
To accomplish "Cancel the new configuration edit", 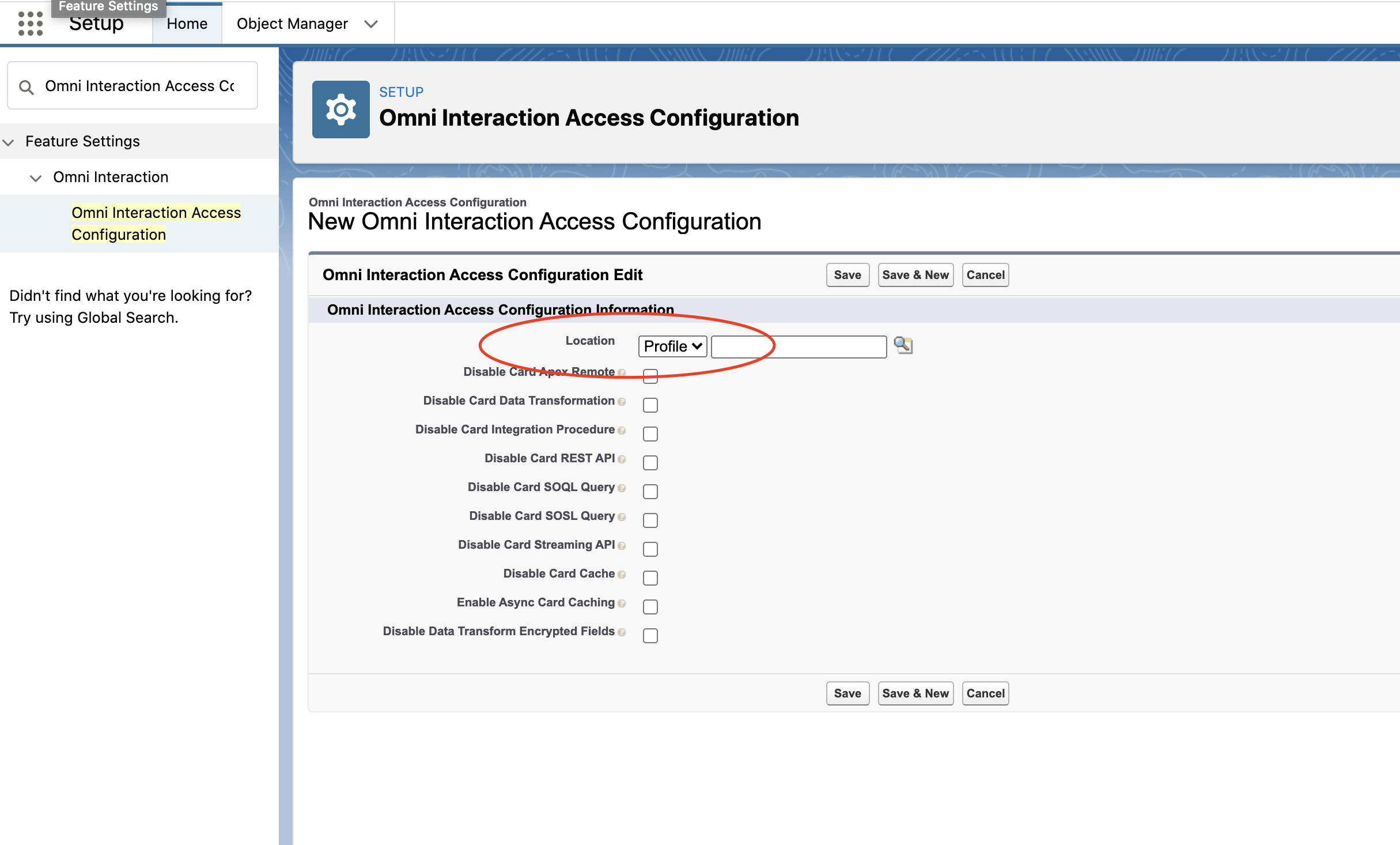I will pos(985,275).
